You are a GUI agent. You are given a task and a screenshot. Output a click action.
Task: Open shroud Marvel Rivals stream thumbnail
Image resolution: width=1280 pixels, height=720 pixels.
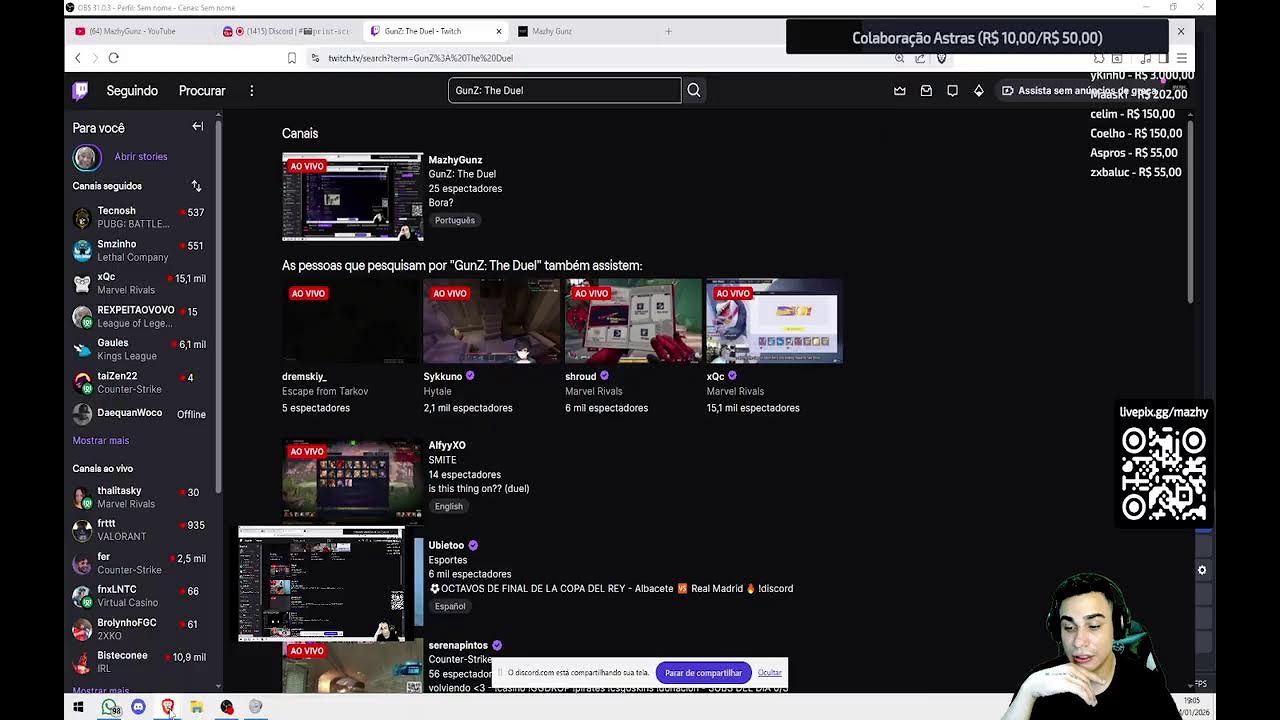click(x=633, y=321)
